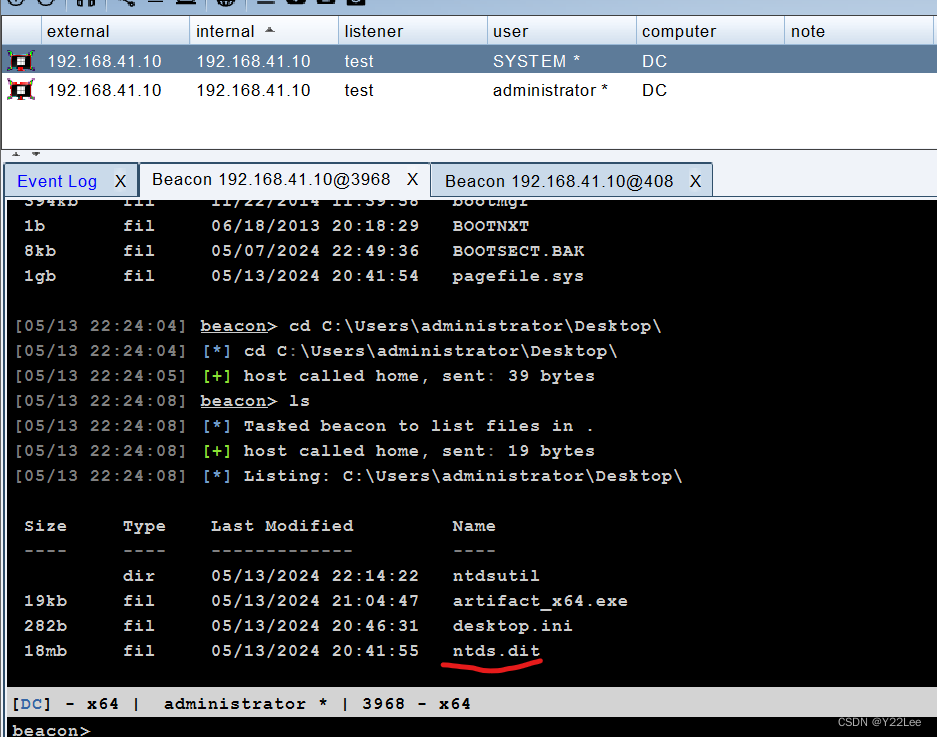Viewport: 937px width, 737px height.
Task: Switch to the Event Log tab
Action: [x=57, y=181]
